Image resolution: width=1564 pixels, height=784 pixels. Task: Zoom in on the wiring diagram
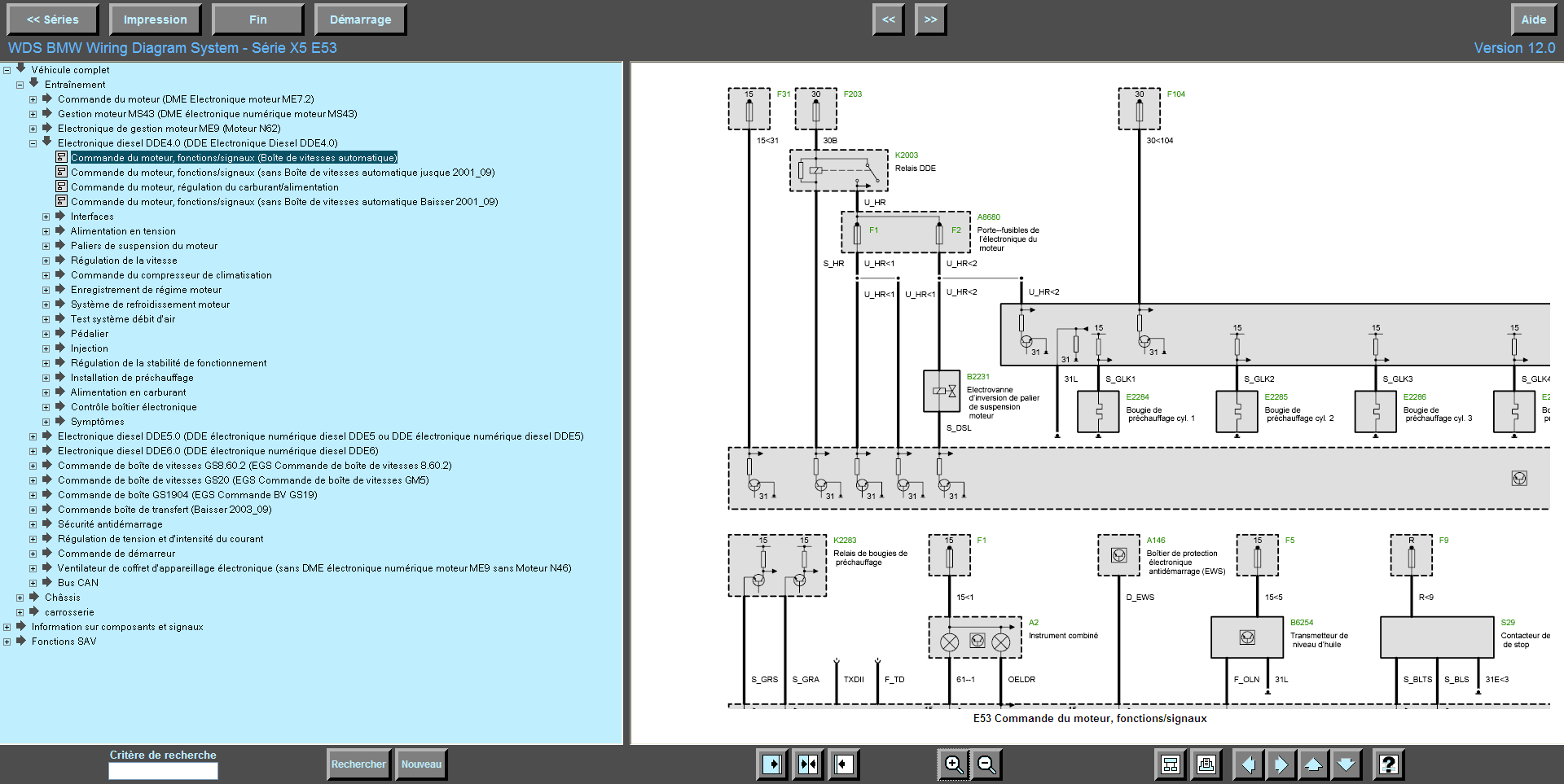point(953,764)
